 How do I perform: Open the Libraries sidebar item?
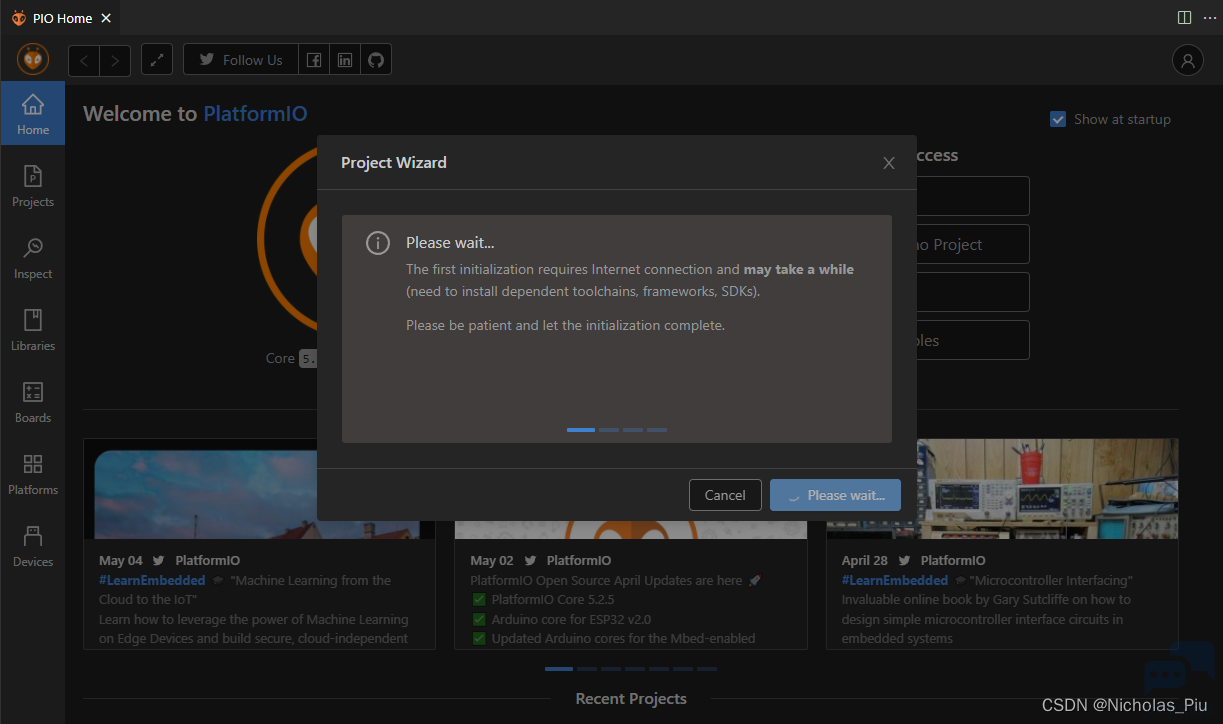pos(33,330)
